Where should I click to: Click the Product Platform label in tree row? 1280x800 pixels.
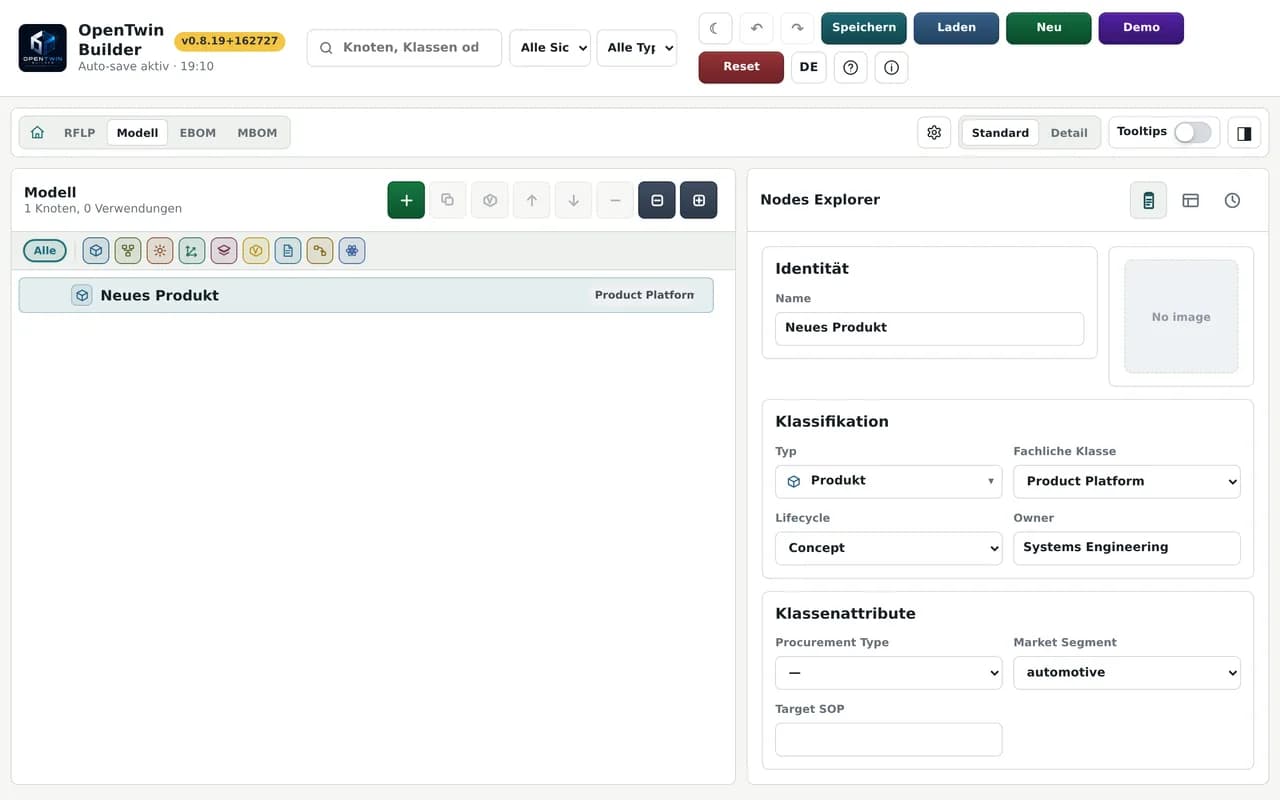(644, 295)
